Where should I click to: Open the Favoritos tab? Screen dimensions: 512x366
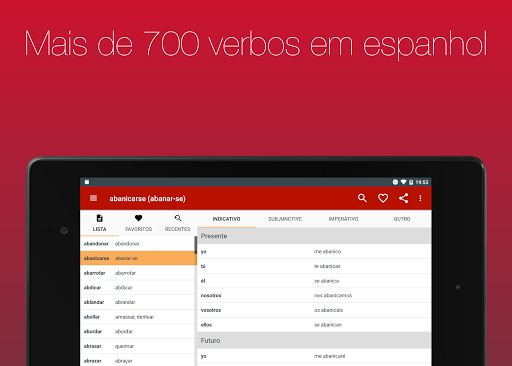point(138,223)
